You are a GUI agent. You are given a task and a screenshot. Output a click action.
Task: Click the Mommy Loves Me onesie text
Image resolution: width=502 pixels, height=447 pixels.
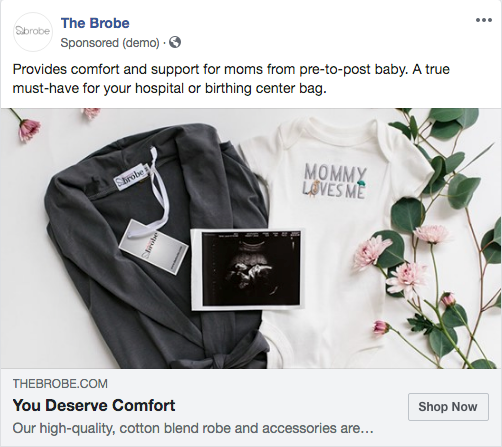point(334,180)
